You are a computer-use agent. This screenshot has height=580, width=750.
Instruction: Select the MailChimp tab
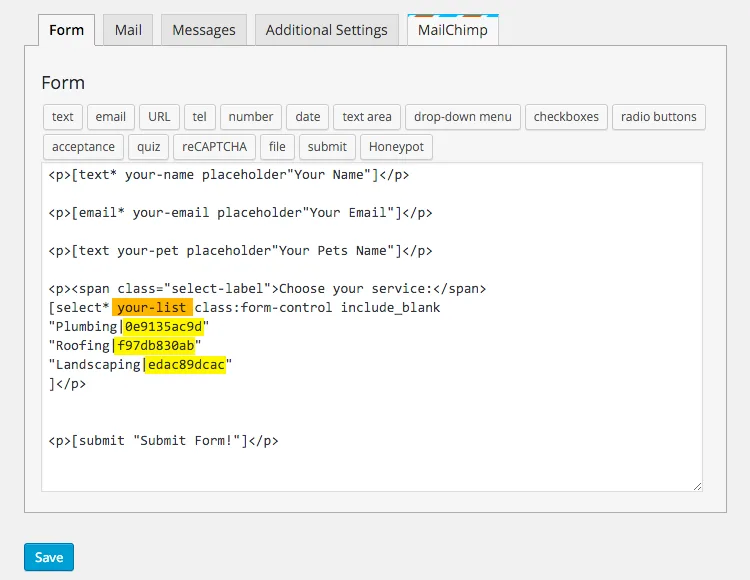(x=453, y=30)
